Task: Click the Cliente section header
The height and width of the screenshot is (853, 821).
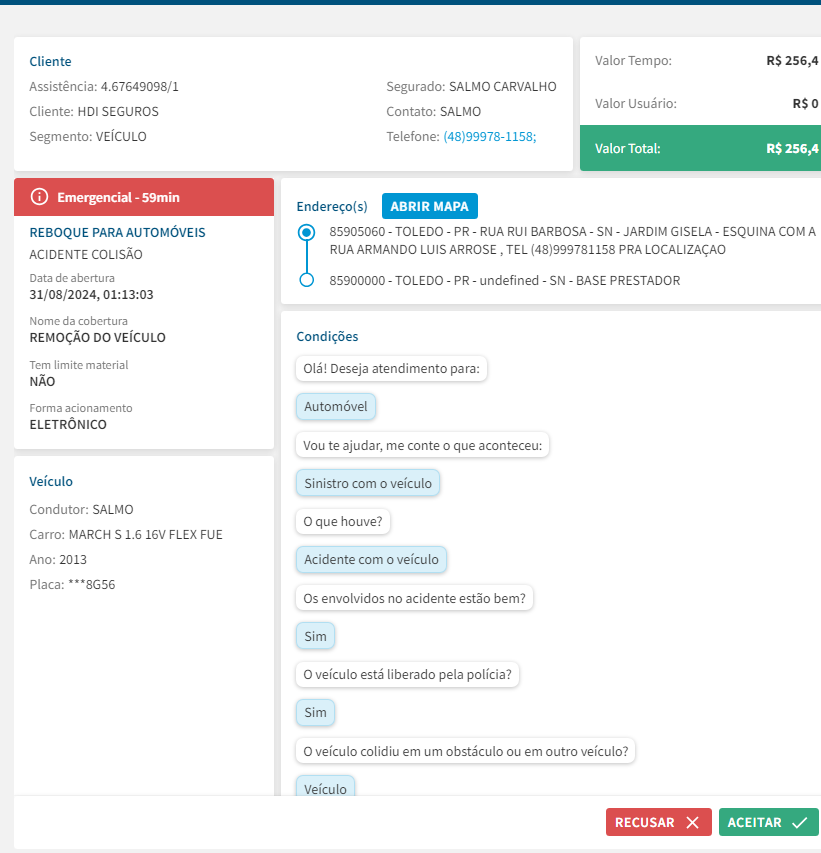Action: coord(50,61)
